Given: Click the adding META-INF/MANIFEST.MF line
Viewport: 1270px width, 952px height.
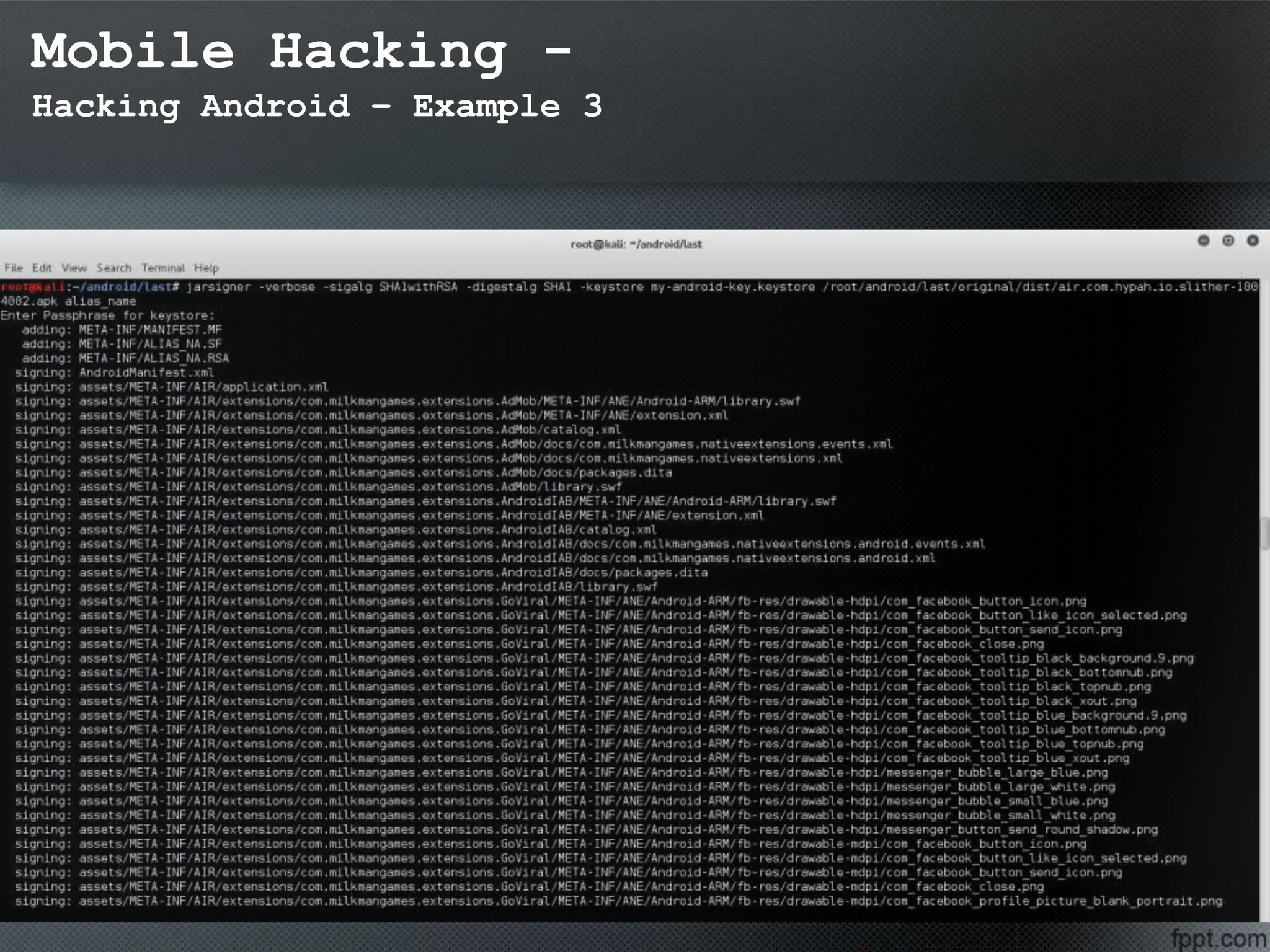Looking at the screenshot, I should coord(122,330).
